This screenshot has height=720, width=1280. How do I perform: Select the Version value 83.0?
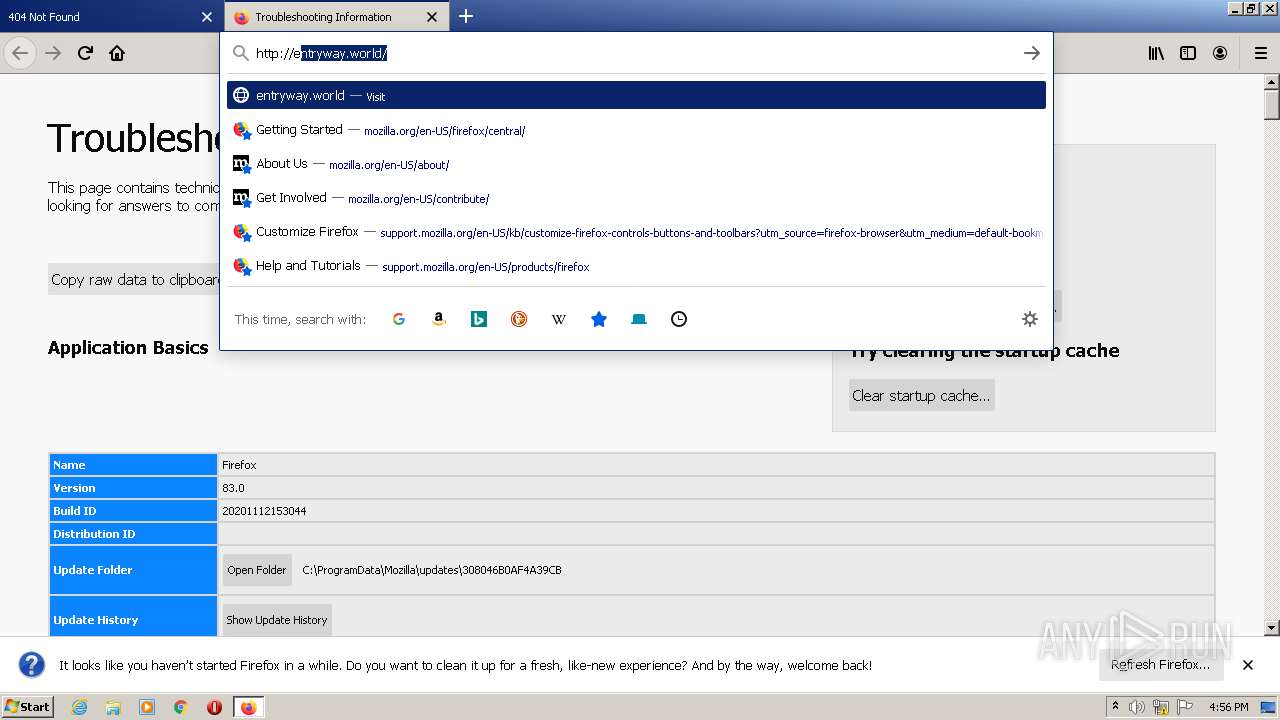pos(233,488)
